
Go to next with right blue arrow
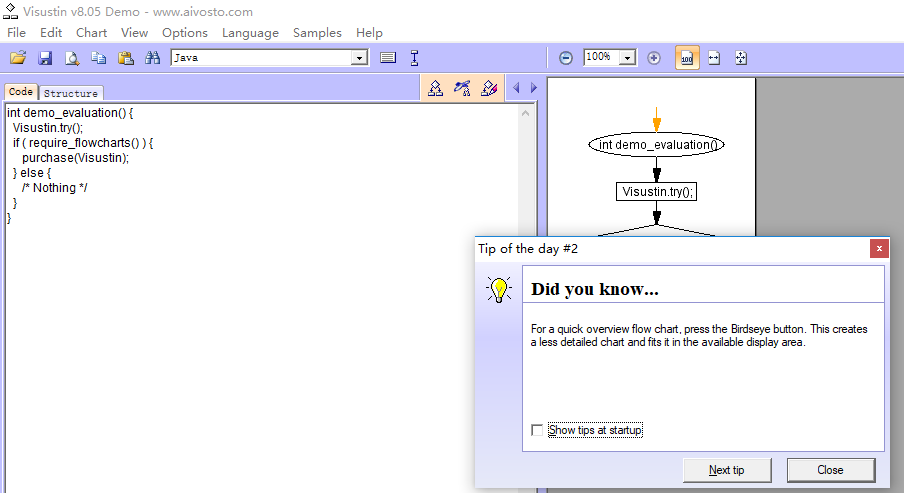pyautogui.click(x=534, y=88)
